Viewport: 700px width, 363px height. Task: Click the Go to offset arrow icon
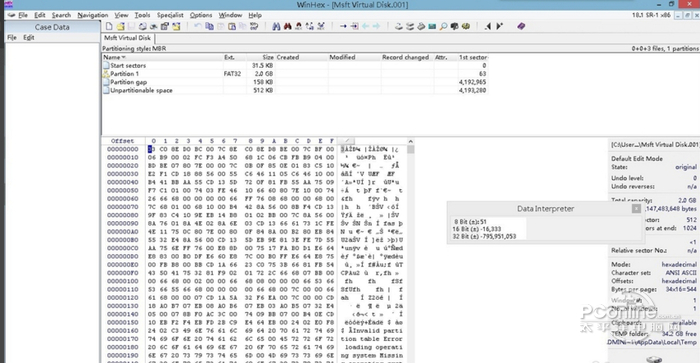coord(343,26)
